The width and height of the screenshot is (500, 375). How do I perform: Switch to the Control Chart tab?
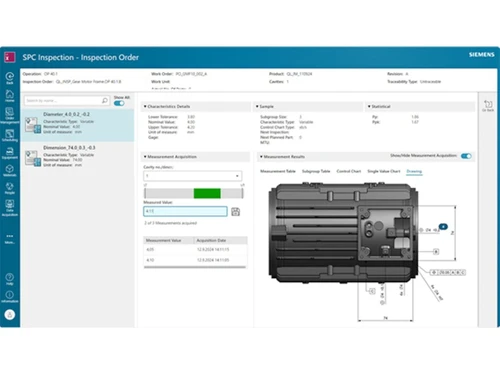[349, 171]
